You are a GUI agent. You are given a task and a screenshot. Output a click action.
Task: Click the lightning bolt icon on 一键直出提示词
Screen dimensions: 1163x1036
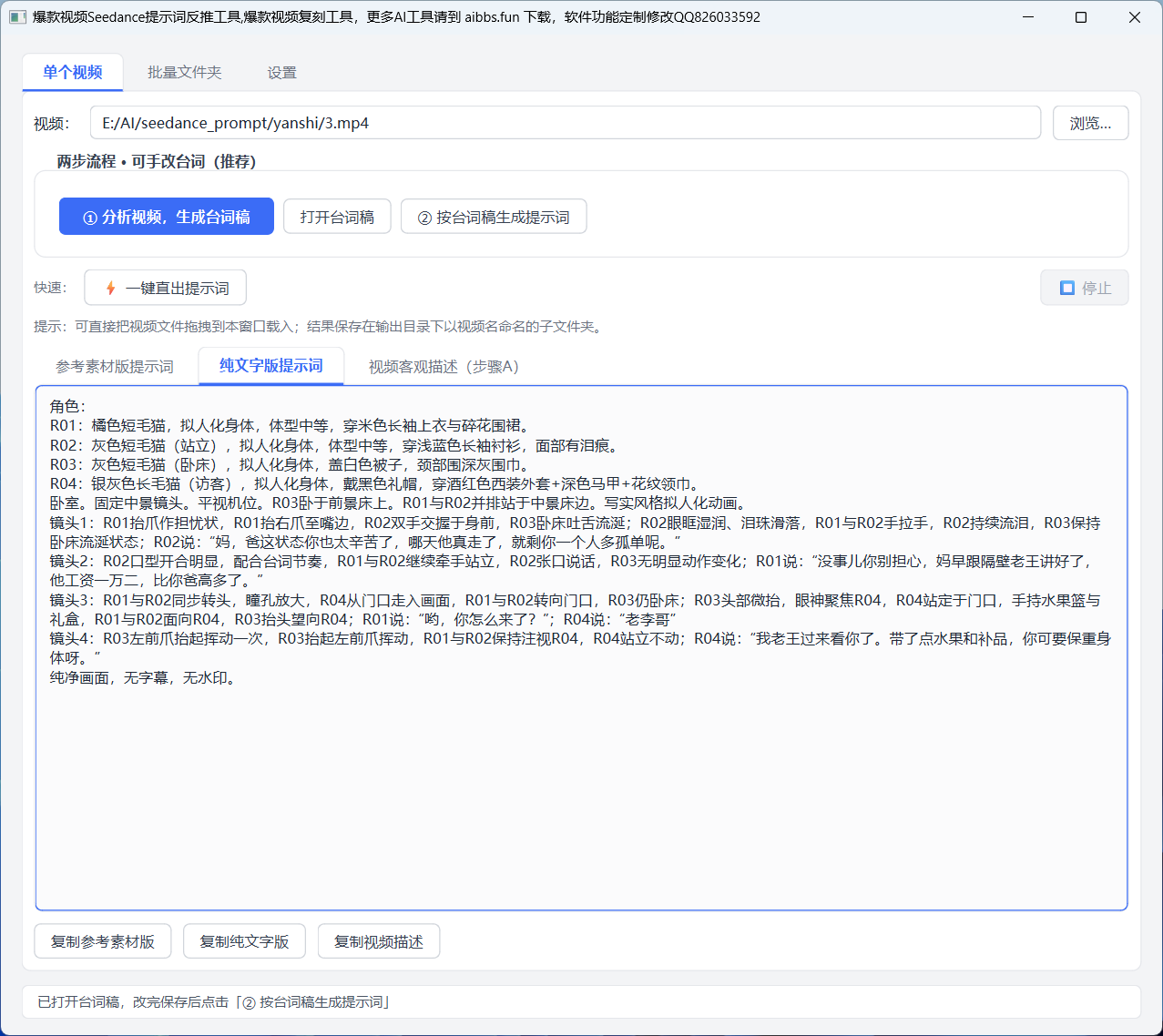point(110,289)
